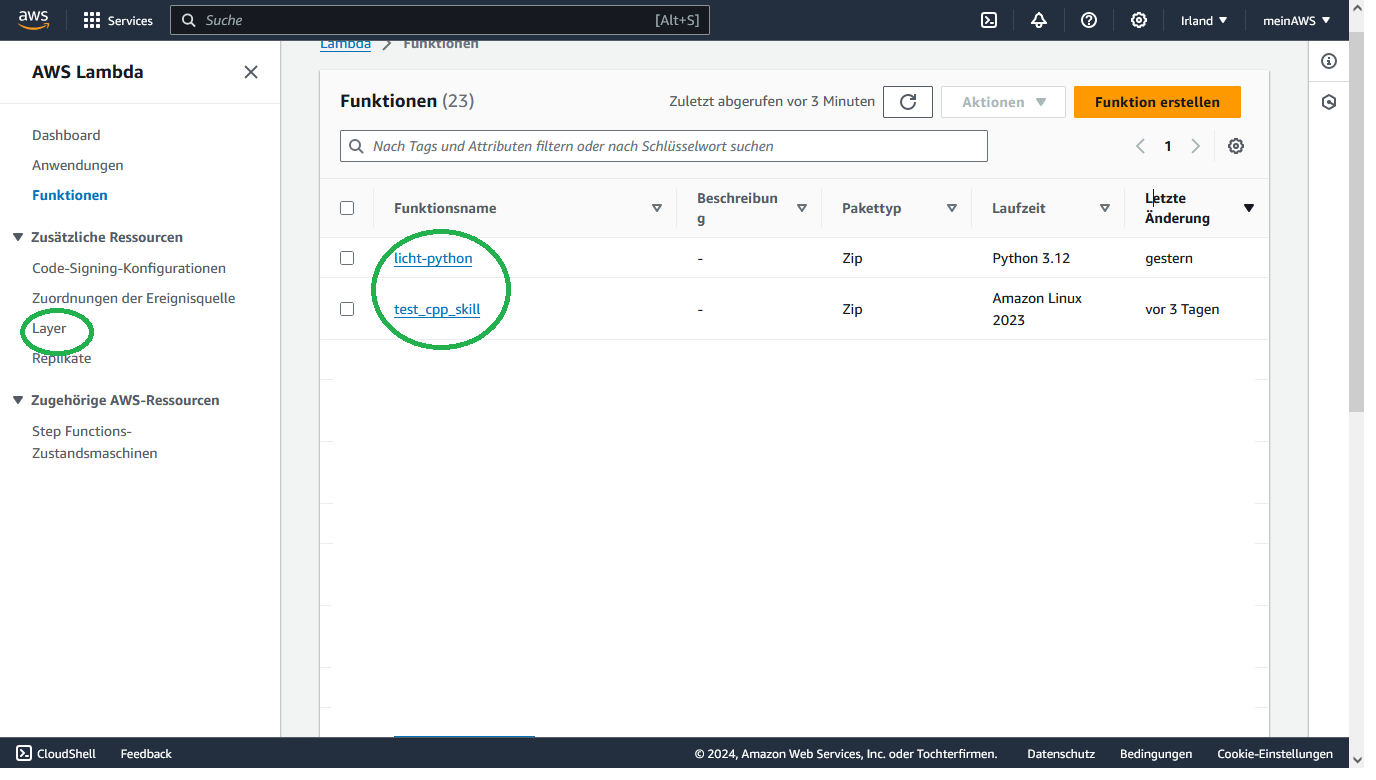Open Datenschutz footer link
This screenshot has width=1376, height=780.
click(1061, 754)
